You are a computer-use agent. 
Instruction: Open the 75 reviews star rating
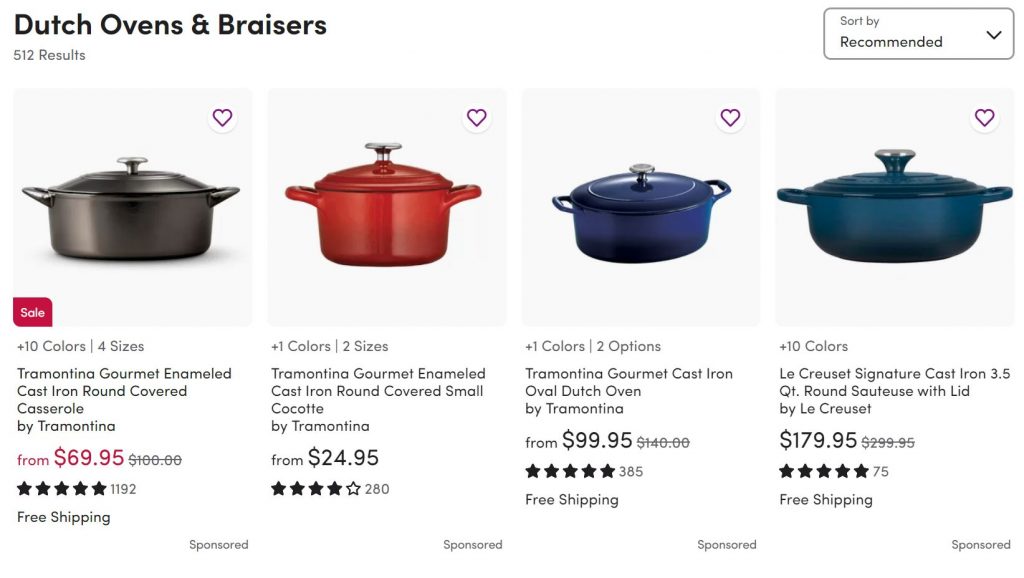[x=834, y=471]
